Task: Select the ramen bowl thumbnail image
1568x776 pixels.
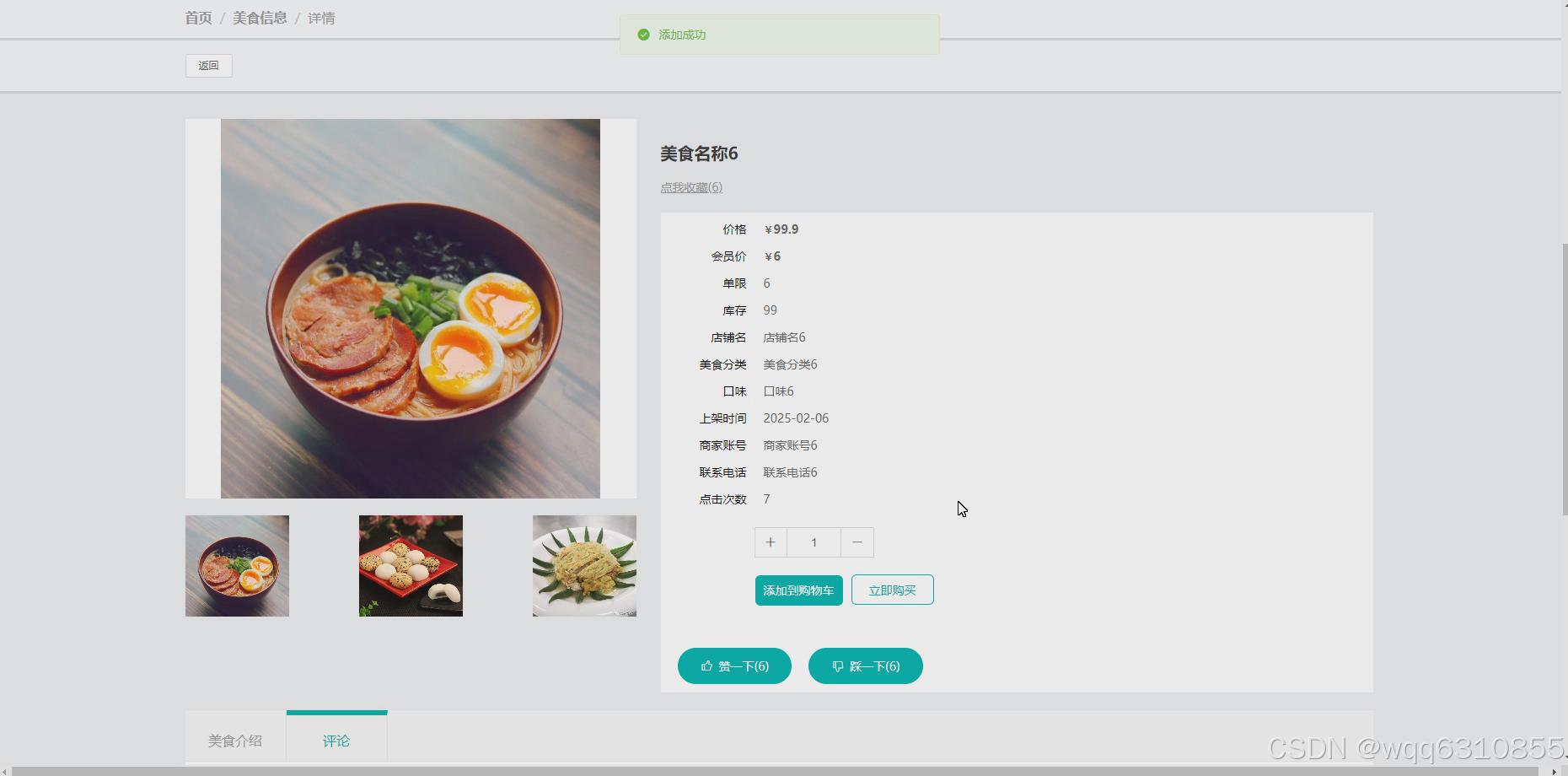Action: [237, 565]
